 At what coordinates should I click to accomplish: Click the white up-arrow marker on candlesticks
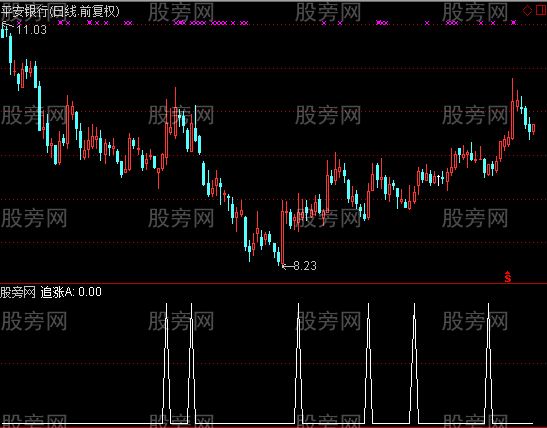tap(439, 180)
